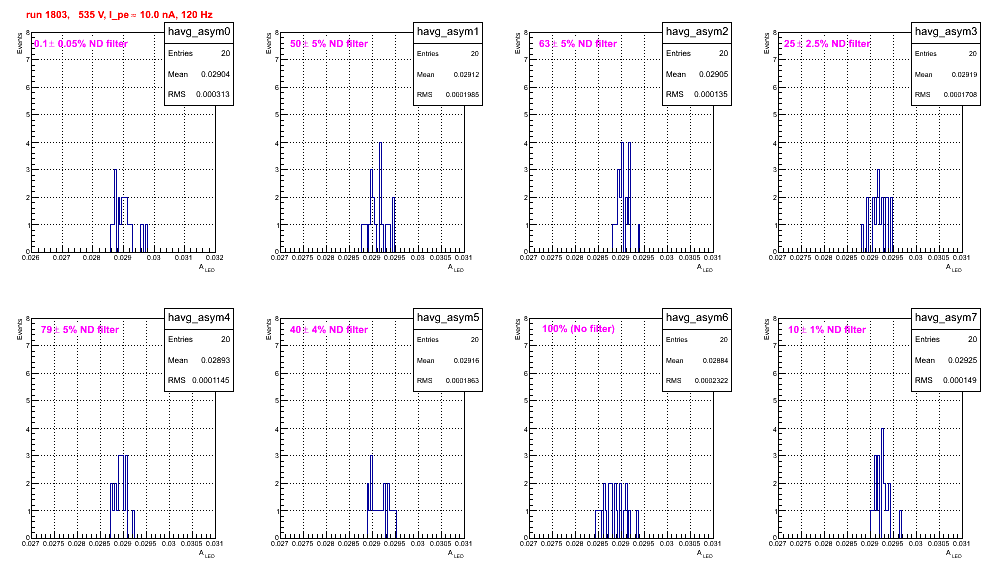Click the 25± 2.5% ND filter label
The image size is (996, 572).
click(827, 44)
